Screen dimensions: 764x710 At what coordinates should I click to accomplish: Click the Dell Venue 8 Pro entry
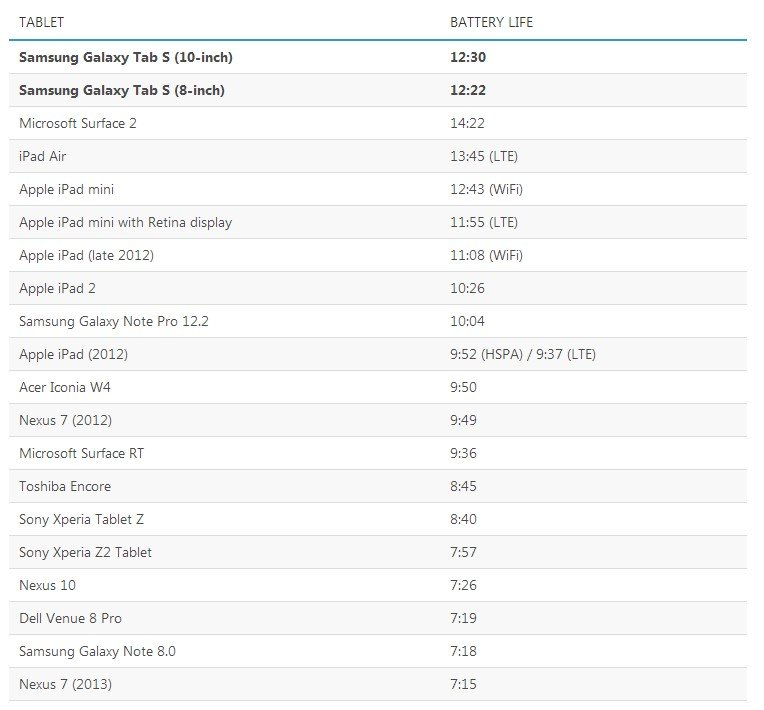[x=70, y=618]
